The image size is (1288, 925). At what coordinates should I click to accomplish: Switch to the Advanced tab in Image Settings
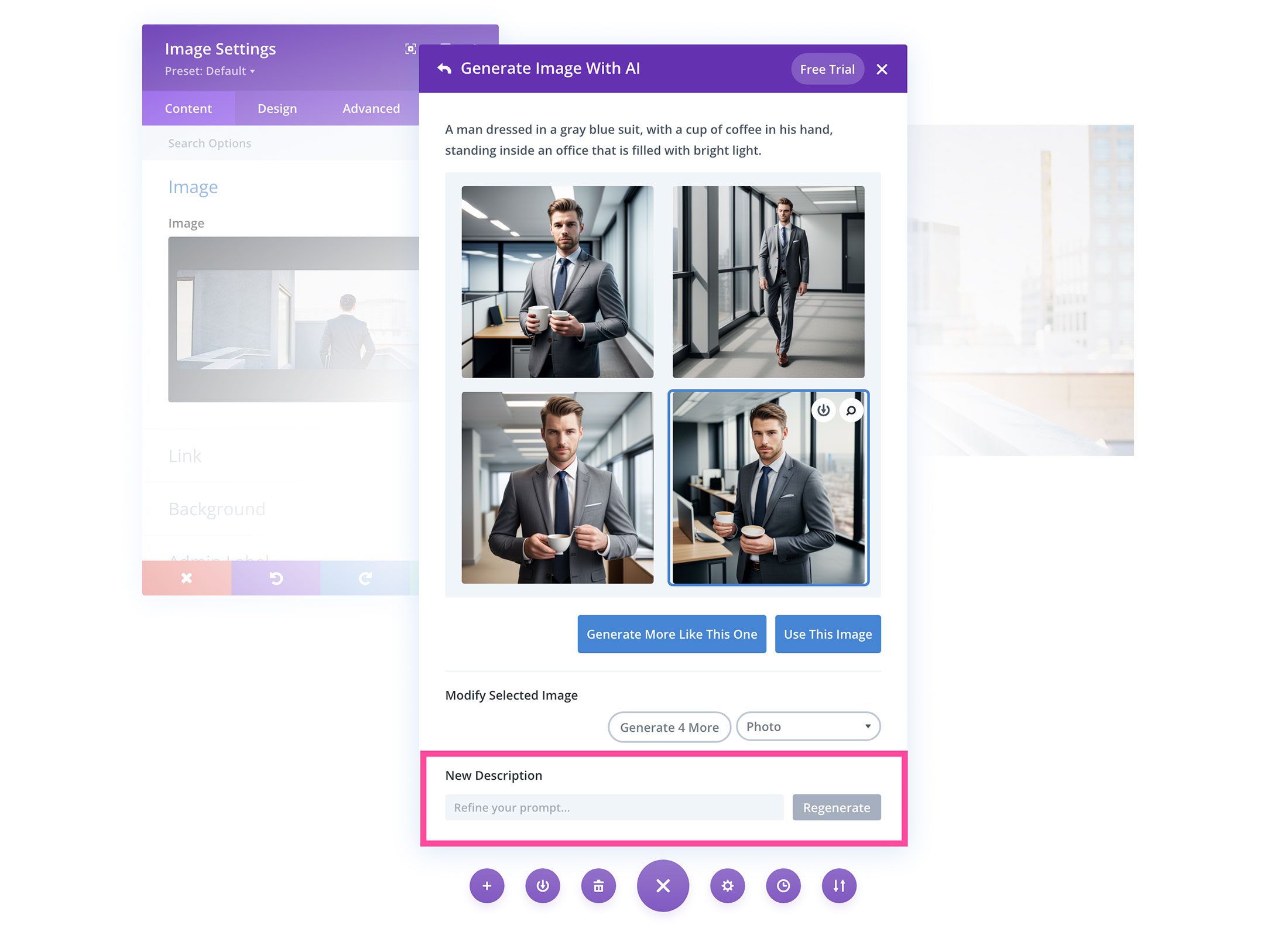[x=371, y=108]
